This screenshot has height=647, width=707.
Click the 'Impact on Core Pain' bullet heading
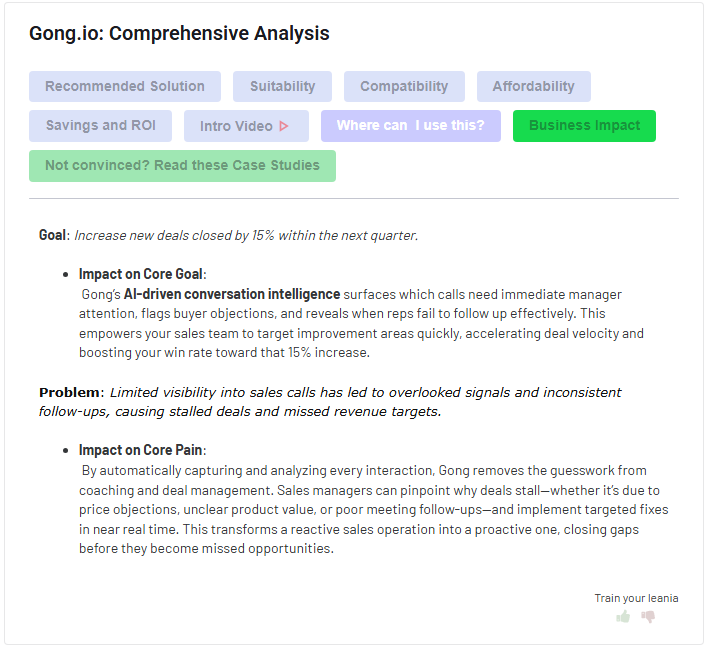[142, 450]
